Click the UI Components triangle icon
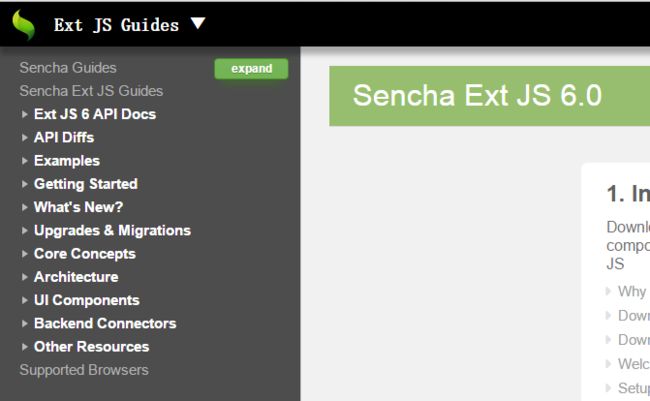The height and width of the screenshot is (401, 650). pyautogui.click(x=24, y=300)
